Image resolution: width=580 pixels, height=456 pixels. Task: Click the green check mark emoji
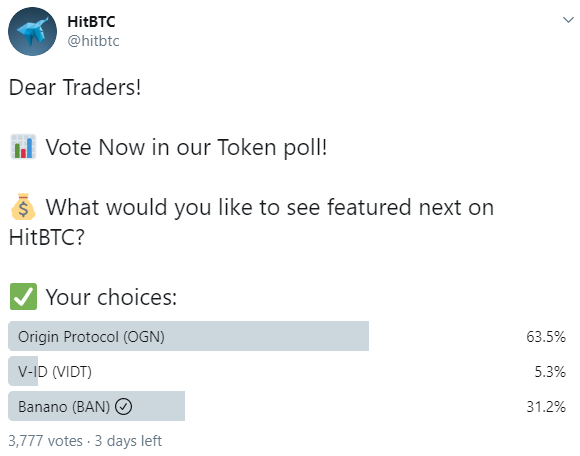[x=23, y=296]
